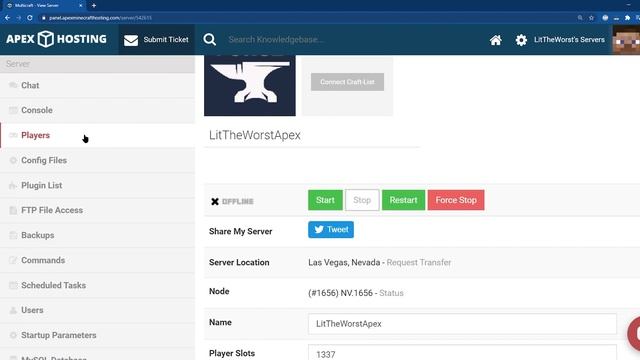Click the Config Files gear icon
The height and width of the screenshot is (360, 640).
[13, 160]
